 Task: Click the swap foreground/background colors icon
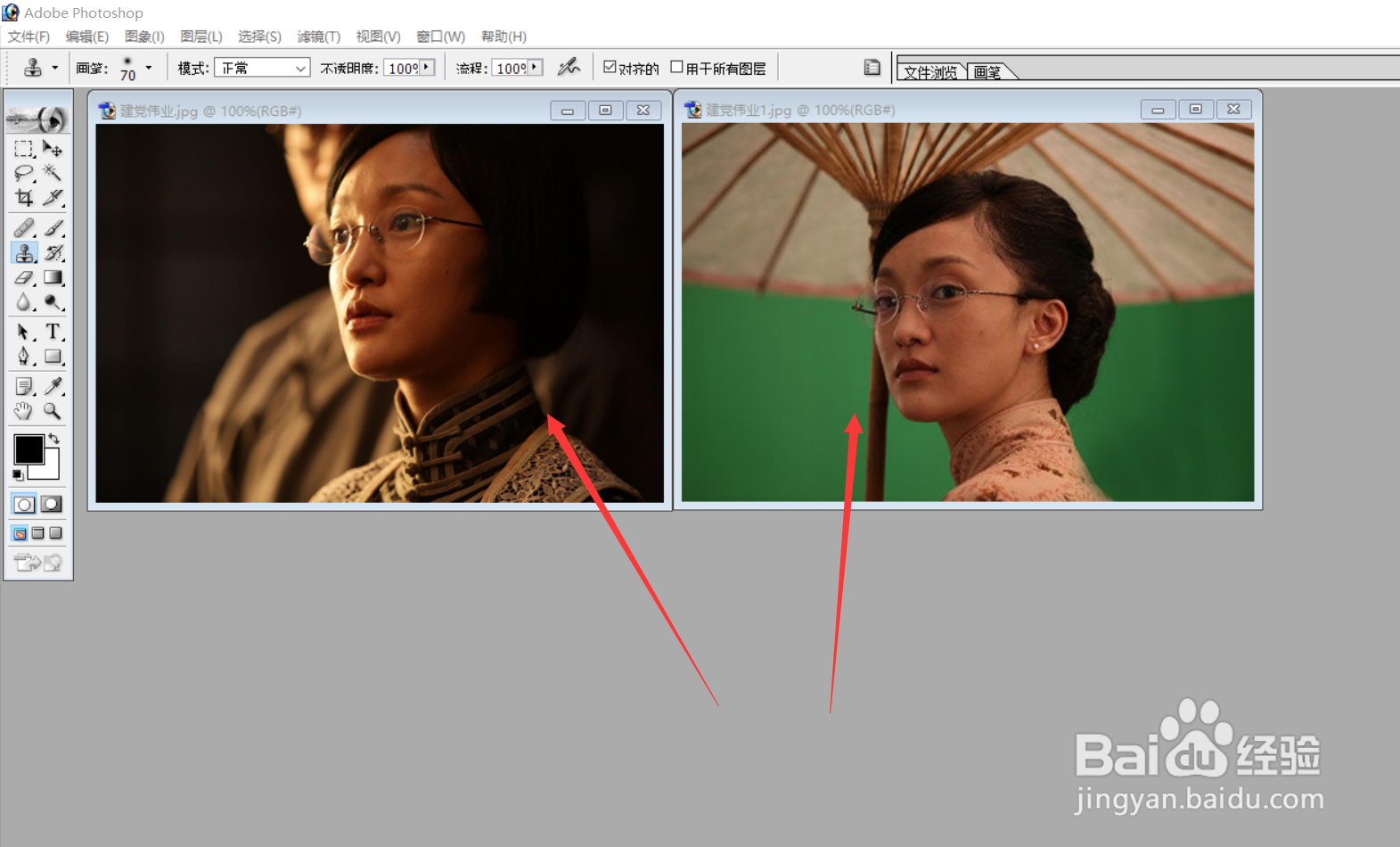(x=54, y=438)
